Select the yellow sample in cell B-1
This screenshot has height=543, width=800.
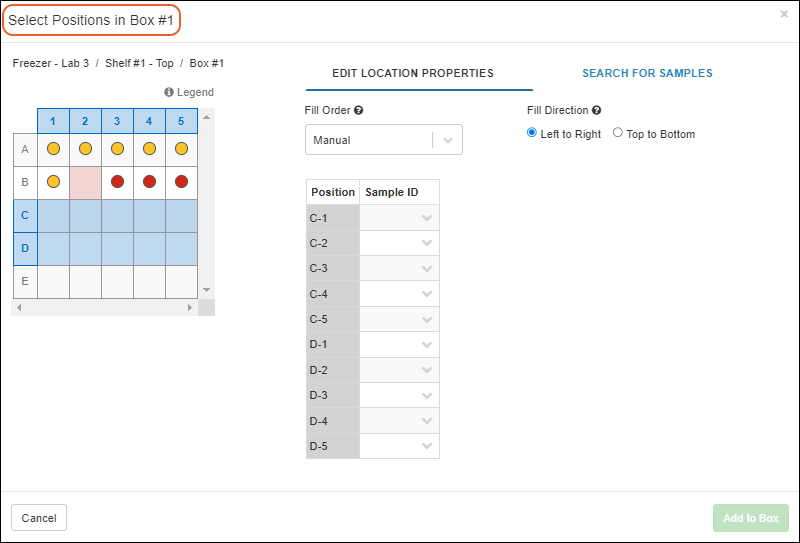pos(53,182)
